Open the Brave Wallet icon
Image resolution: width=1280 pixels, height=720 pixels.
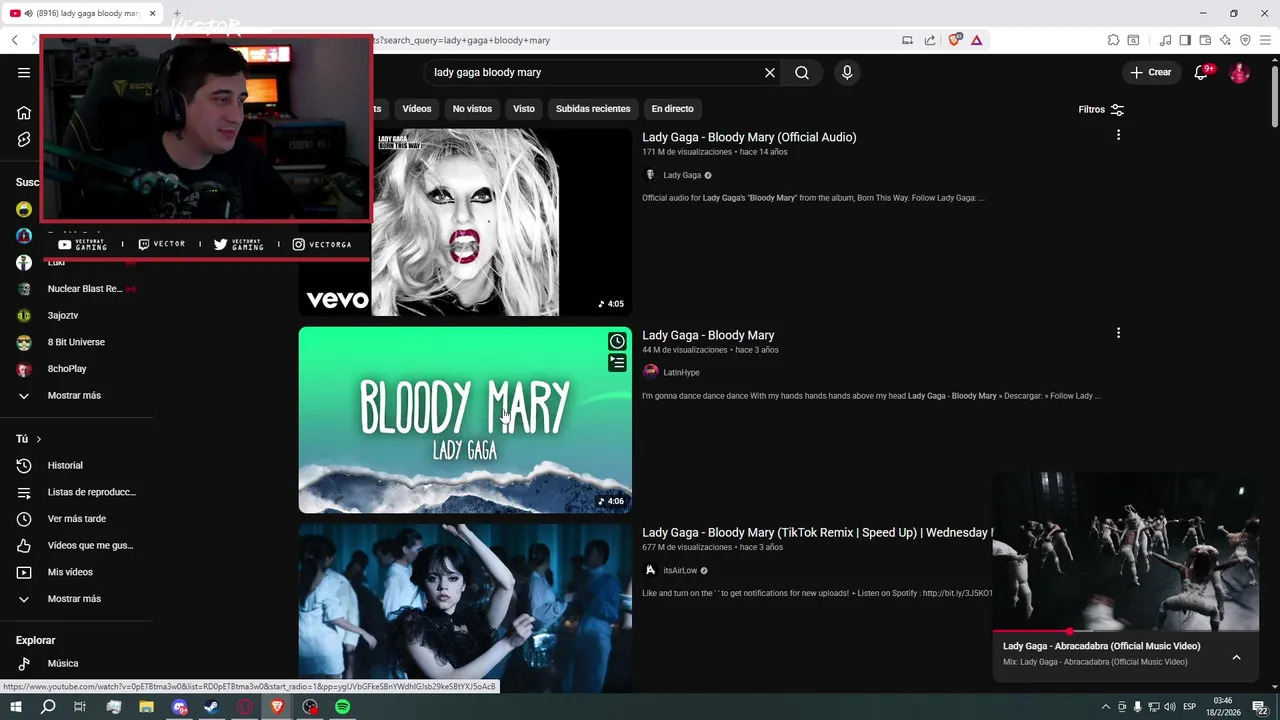[1205, 40]
